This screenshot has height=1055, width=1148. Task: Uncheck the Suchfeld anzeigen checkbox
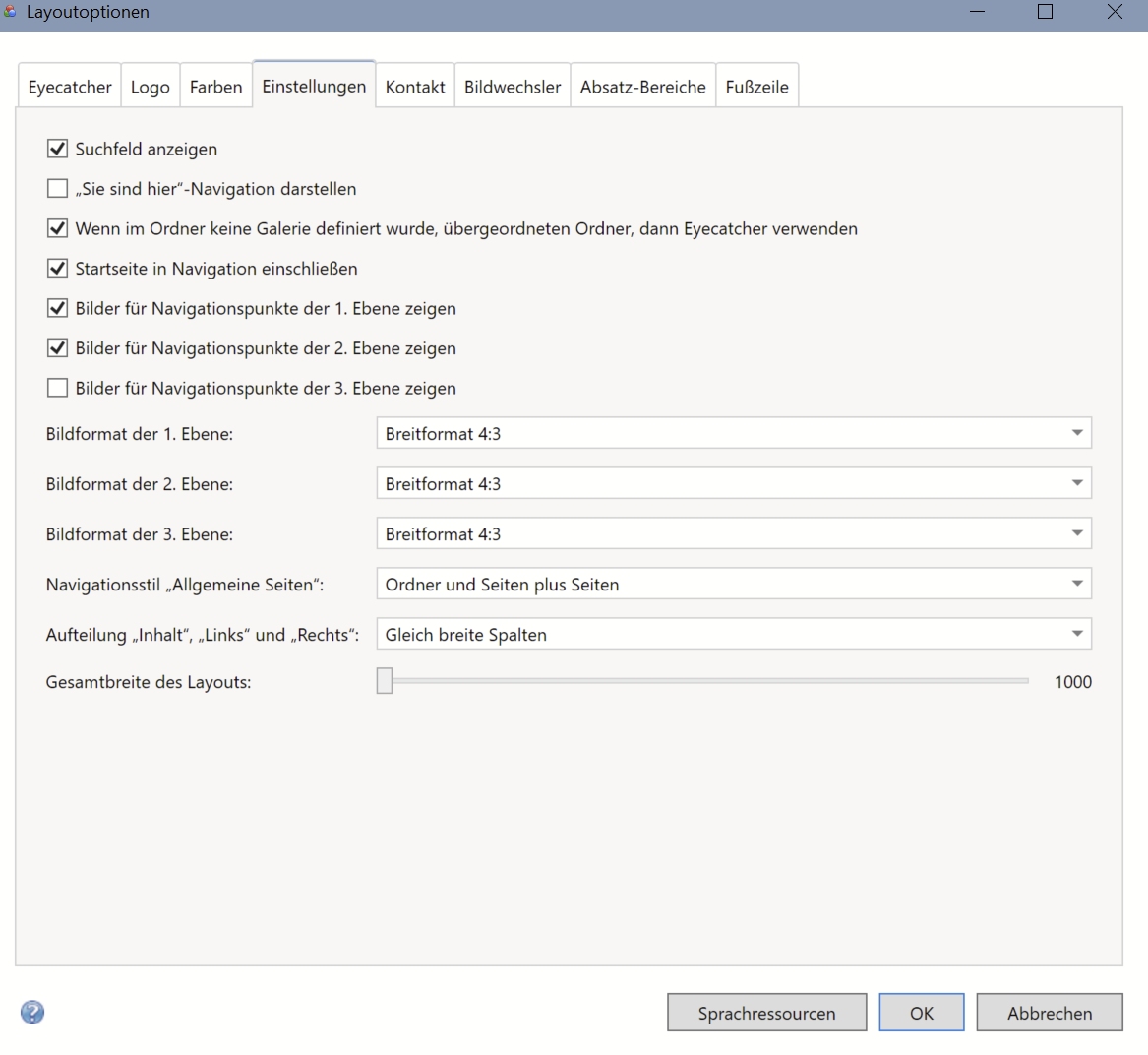58,149
